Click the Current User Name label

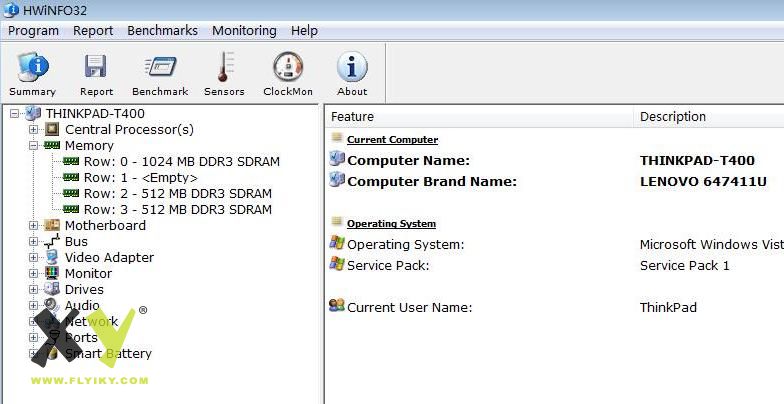tap(410, 307)
